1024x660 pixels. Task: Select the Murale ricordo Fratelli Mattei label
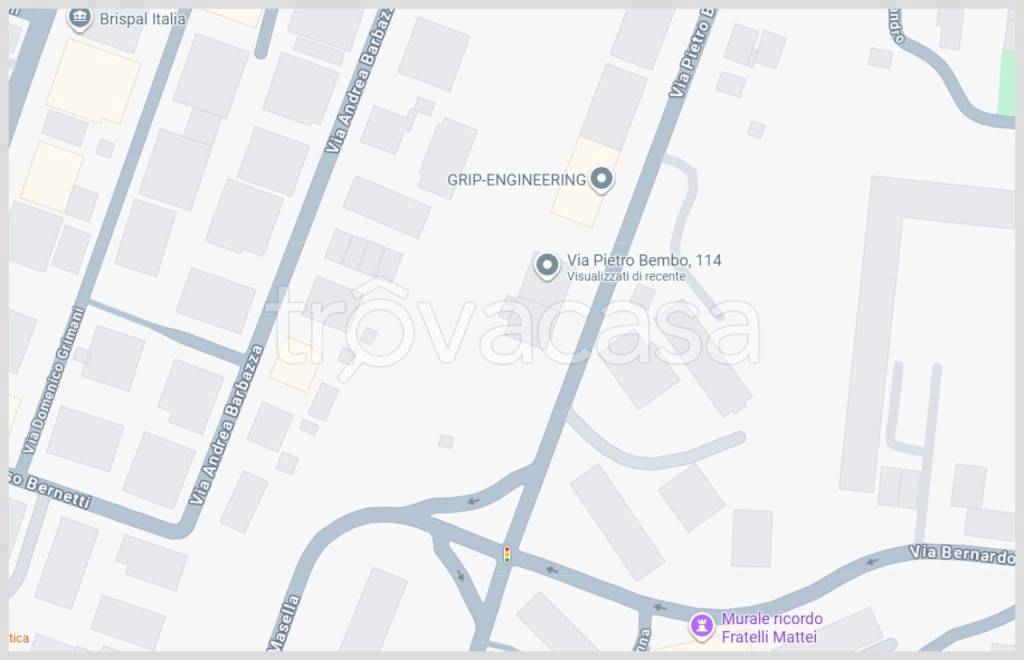(x=771, y=627)
